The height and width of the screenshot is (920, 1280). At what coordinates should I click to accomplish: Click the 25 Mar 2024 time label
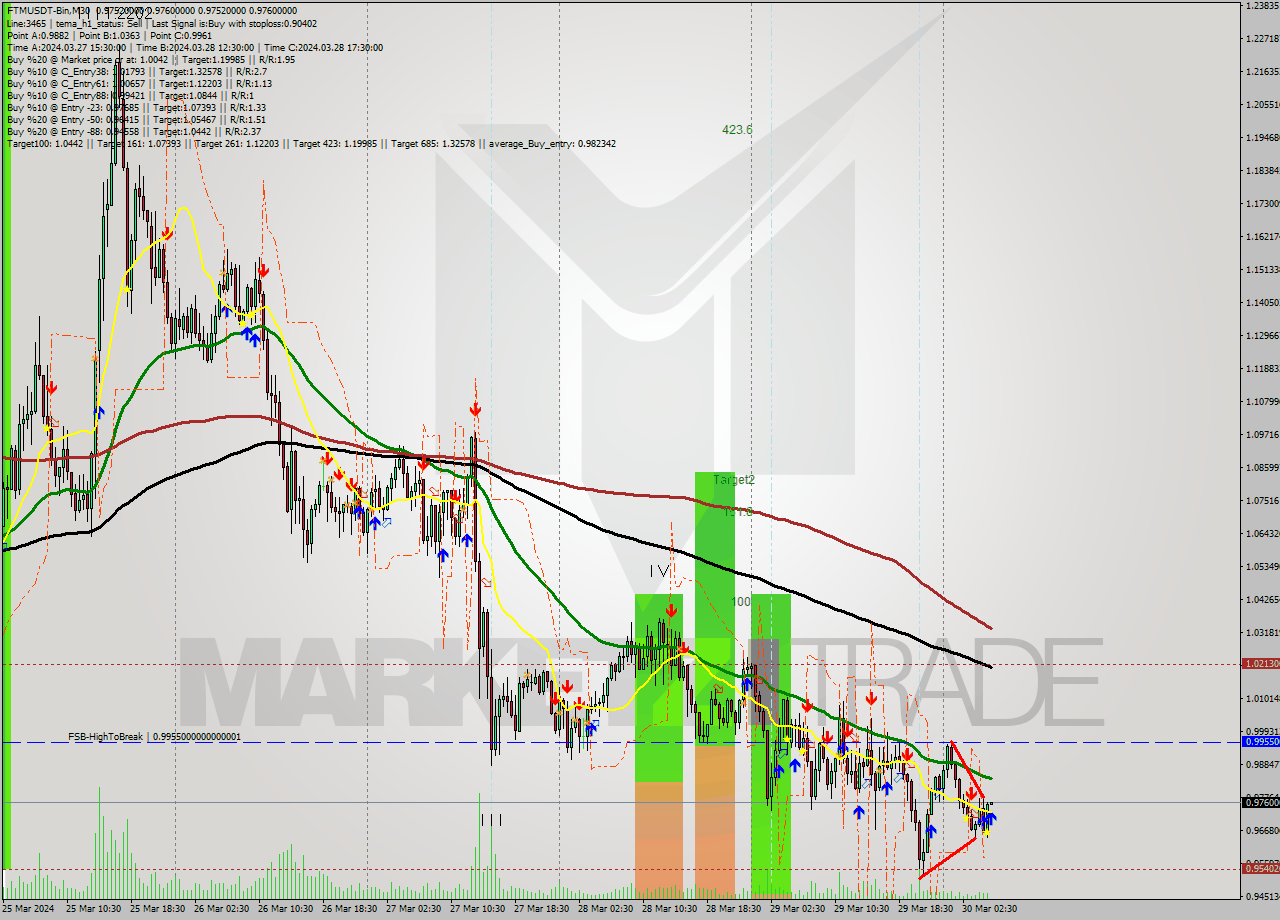coord(29,909)
